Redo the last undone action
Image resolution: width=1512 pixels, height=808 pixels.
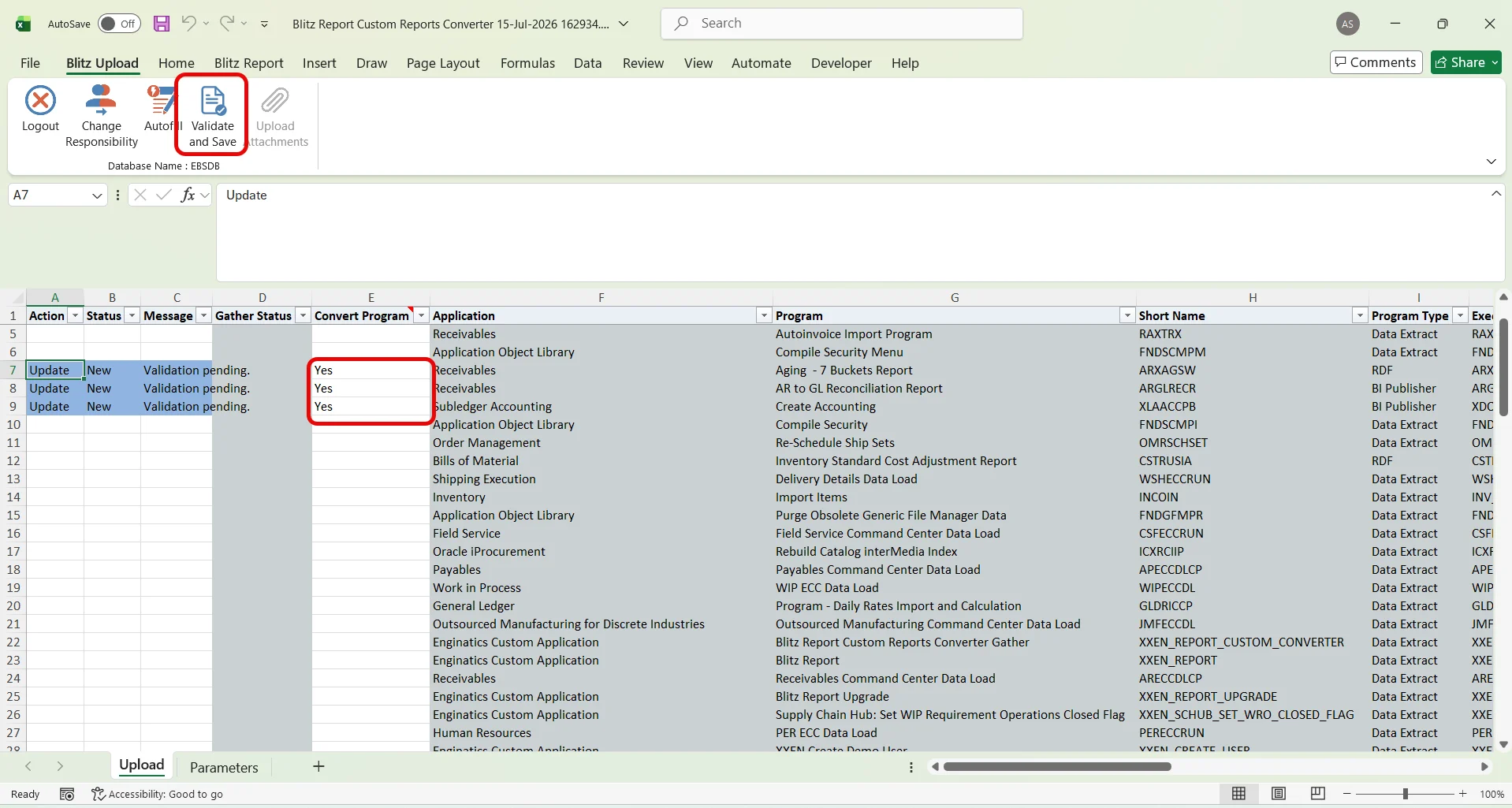(x=227, y=24)
